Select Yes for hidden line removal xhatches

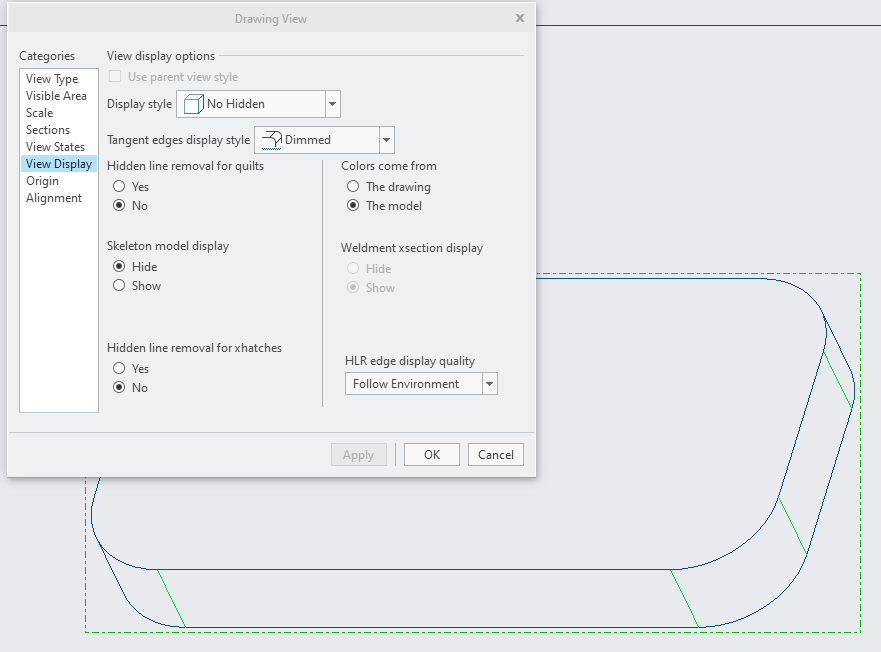coord(120,369)
